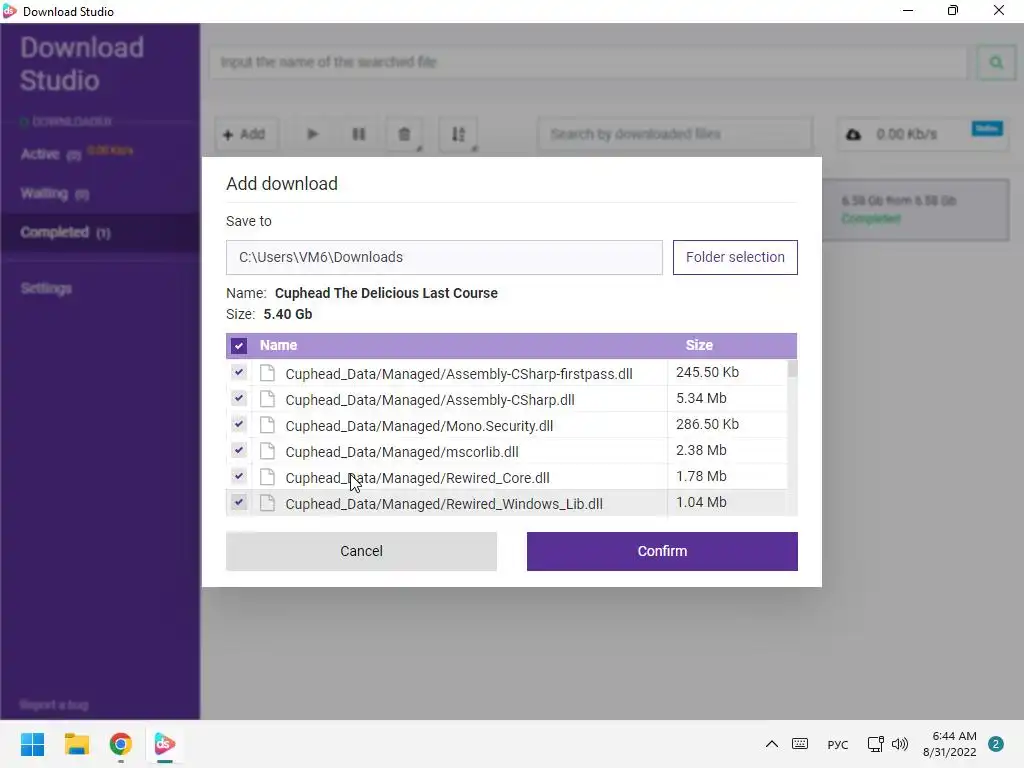Show hidden tray icons chevron
This screenshot has width=1024, height=768.
click(x=771, y=744)
